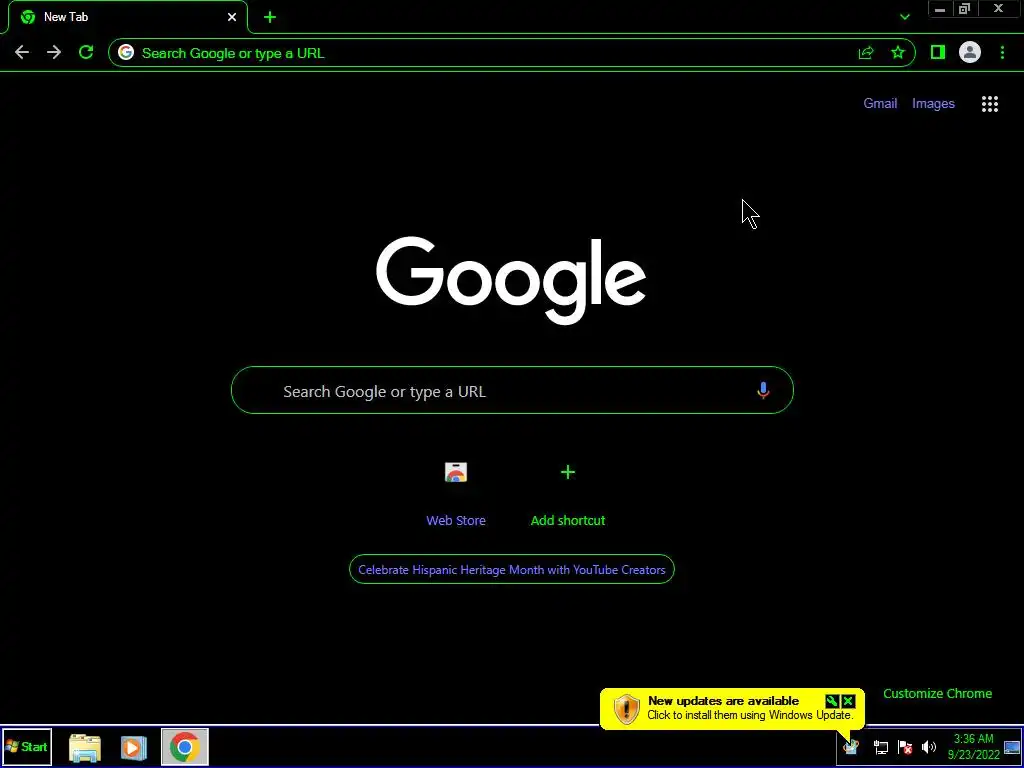Expand the tab search chevron
Viewport: 1024px width, 768px height.
904,17
